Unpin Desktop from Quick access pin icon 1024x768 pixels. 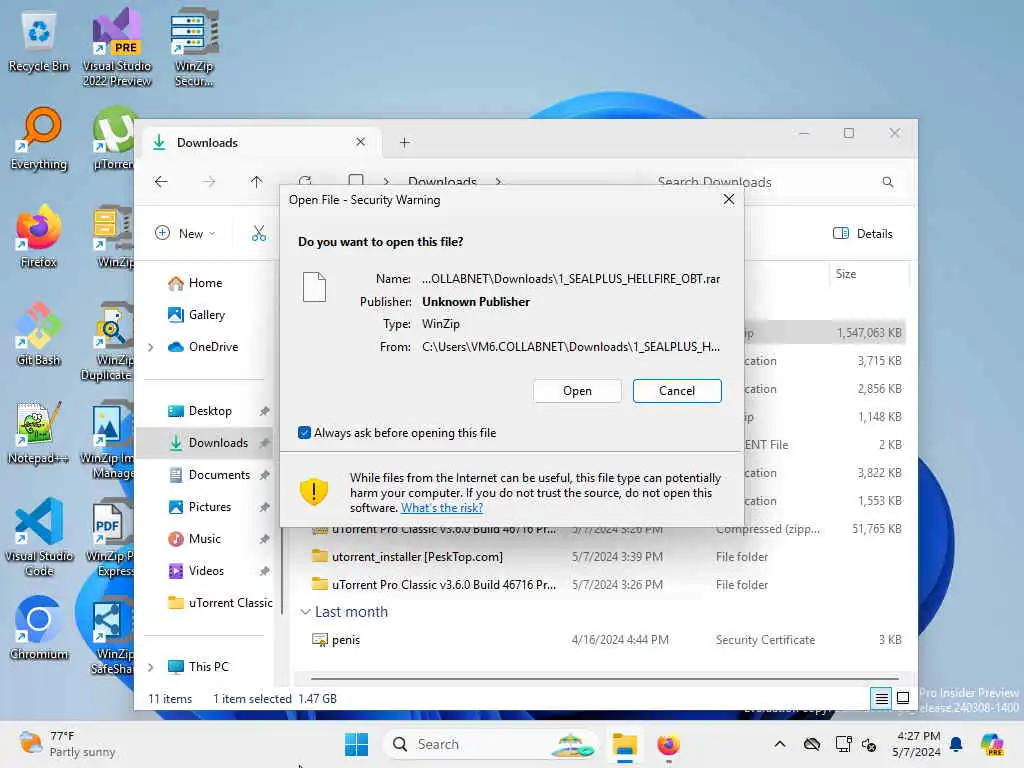pyautogui.click(x=264, y=411)
